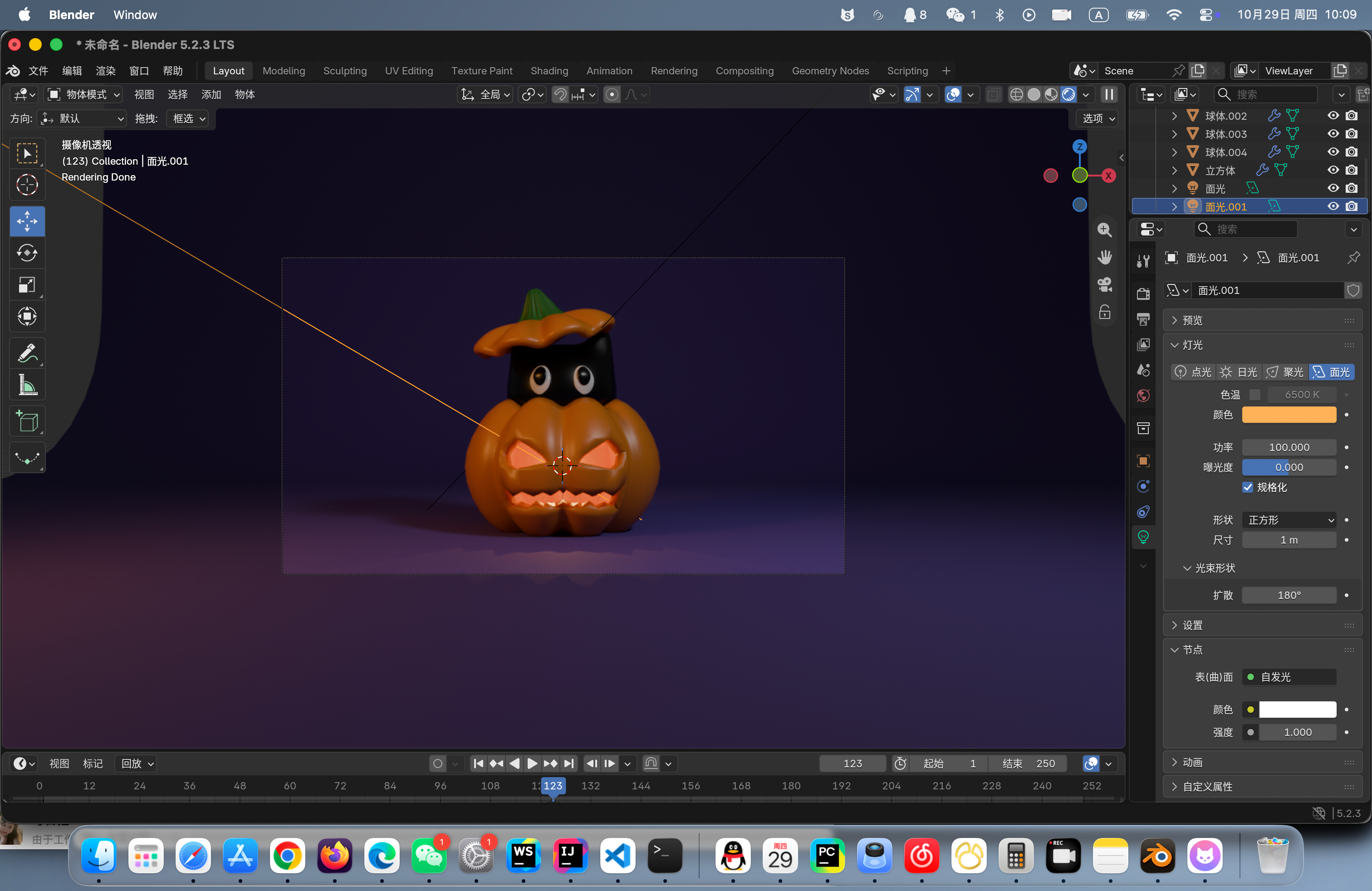Open the 形状 正方形 dropdown
The width and height of the screenshot is (1372, 891).
coord(1289,520)
